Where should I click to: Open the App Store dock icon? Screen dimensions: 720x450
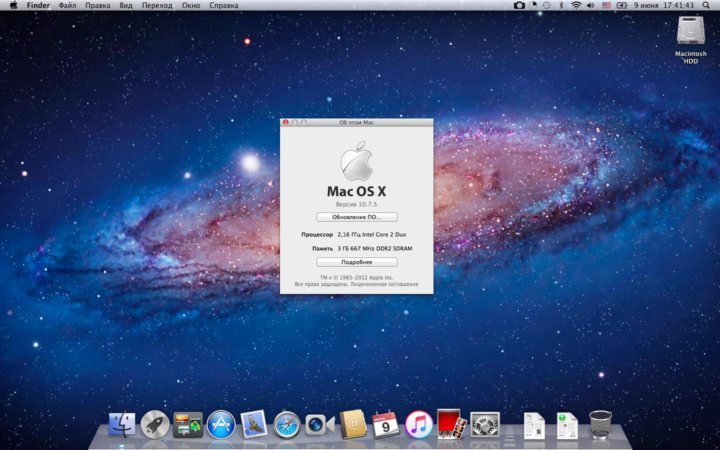coord(221,424)
